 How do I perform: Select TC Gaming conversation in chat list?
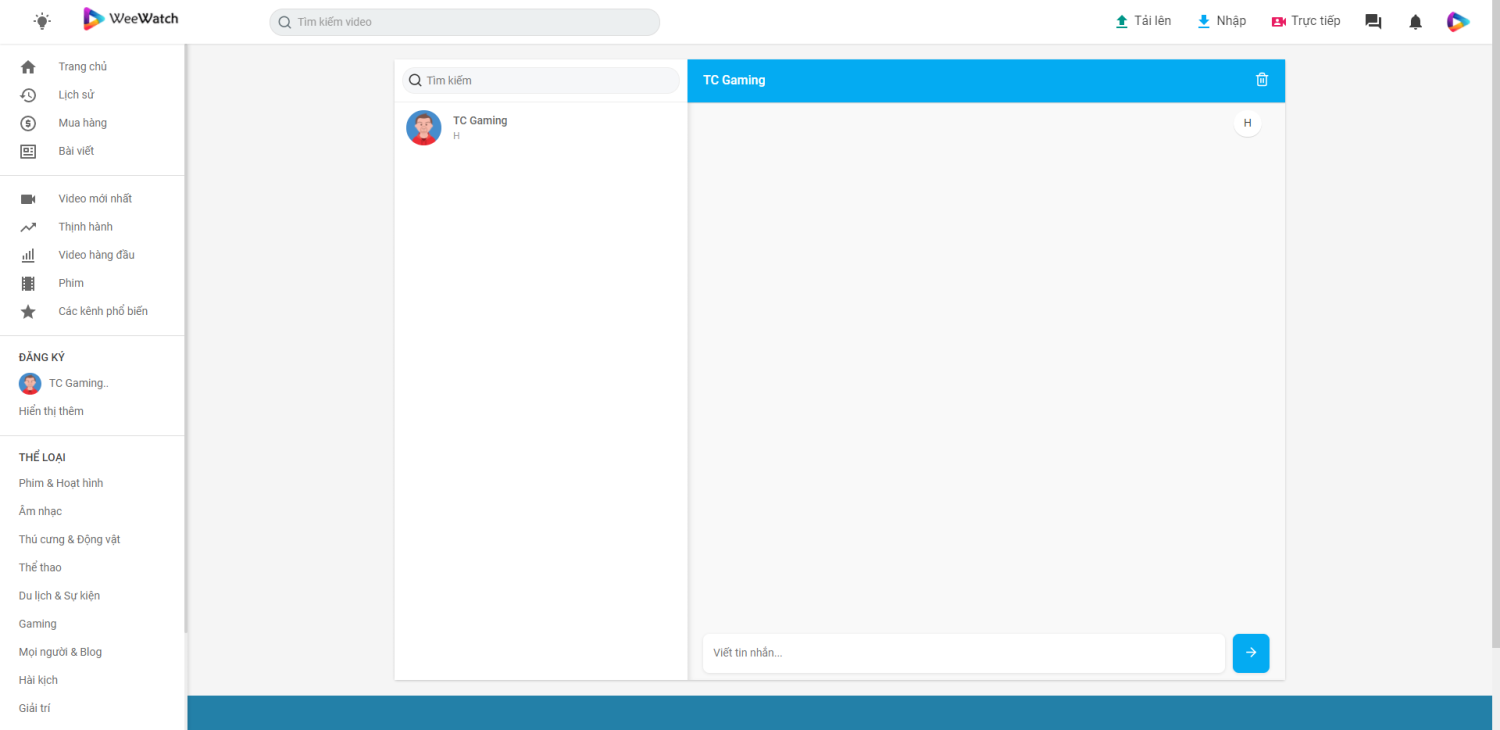click(x=540, y=128)
